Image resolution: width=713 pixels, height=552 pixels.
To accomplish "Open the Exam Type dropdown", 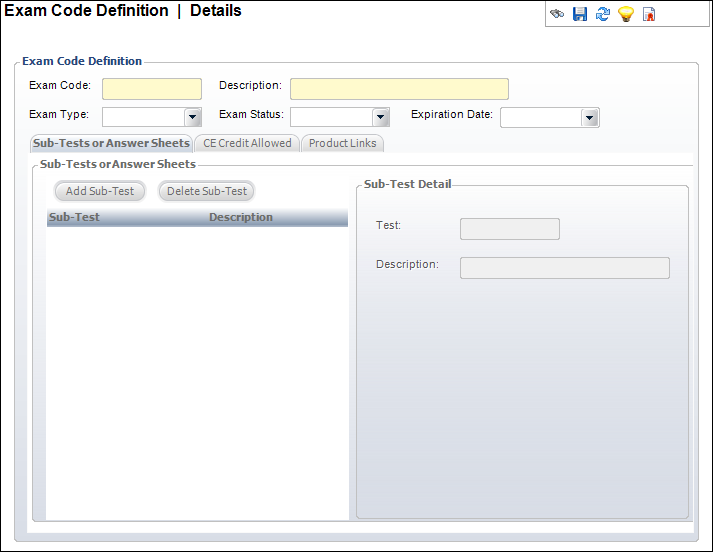I will 193,118.
